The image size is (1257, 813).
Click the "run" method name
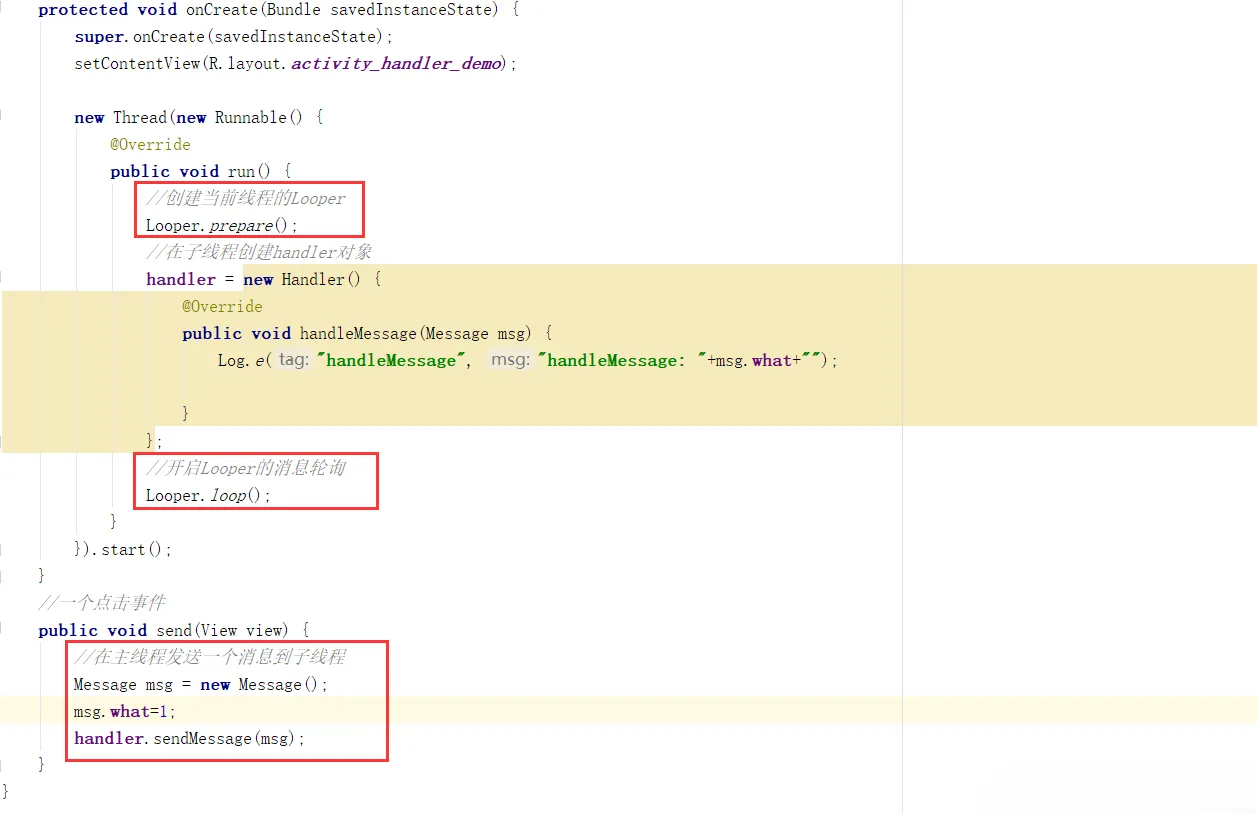242,171
